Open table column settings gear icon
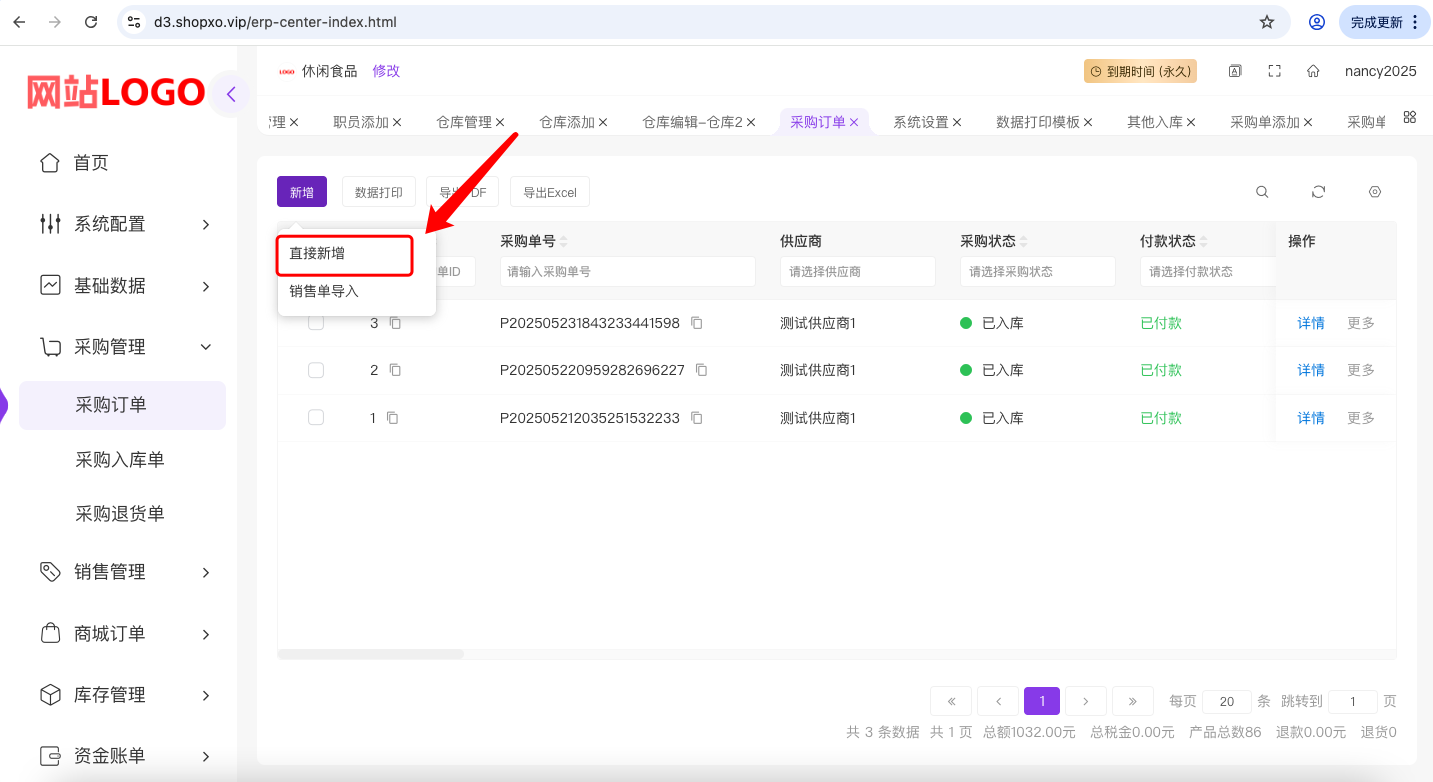The height and width of the screenshot is (782, 1433). pyautogui.click(x=1374, y=192)
